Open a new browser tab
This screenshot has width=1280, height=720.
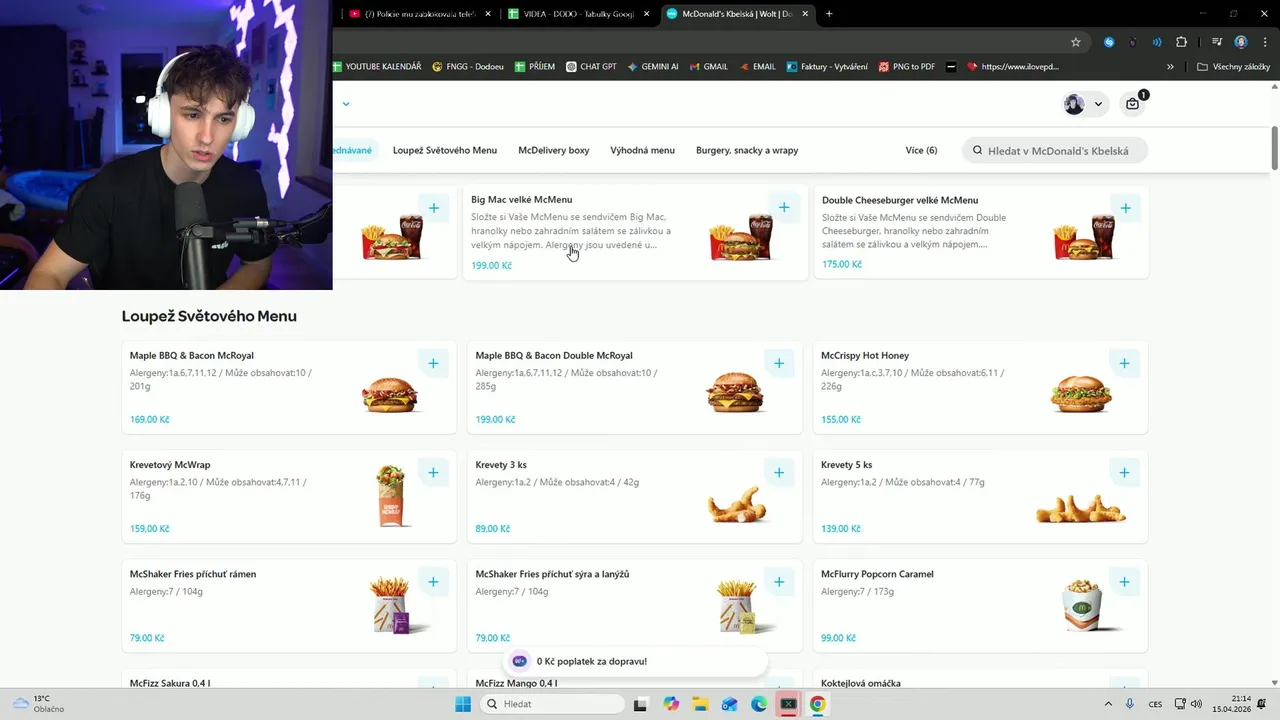click(x=829, y=14)
